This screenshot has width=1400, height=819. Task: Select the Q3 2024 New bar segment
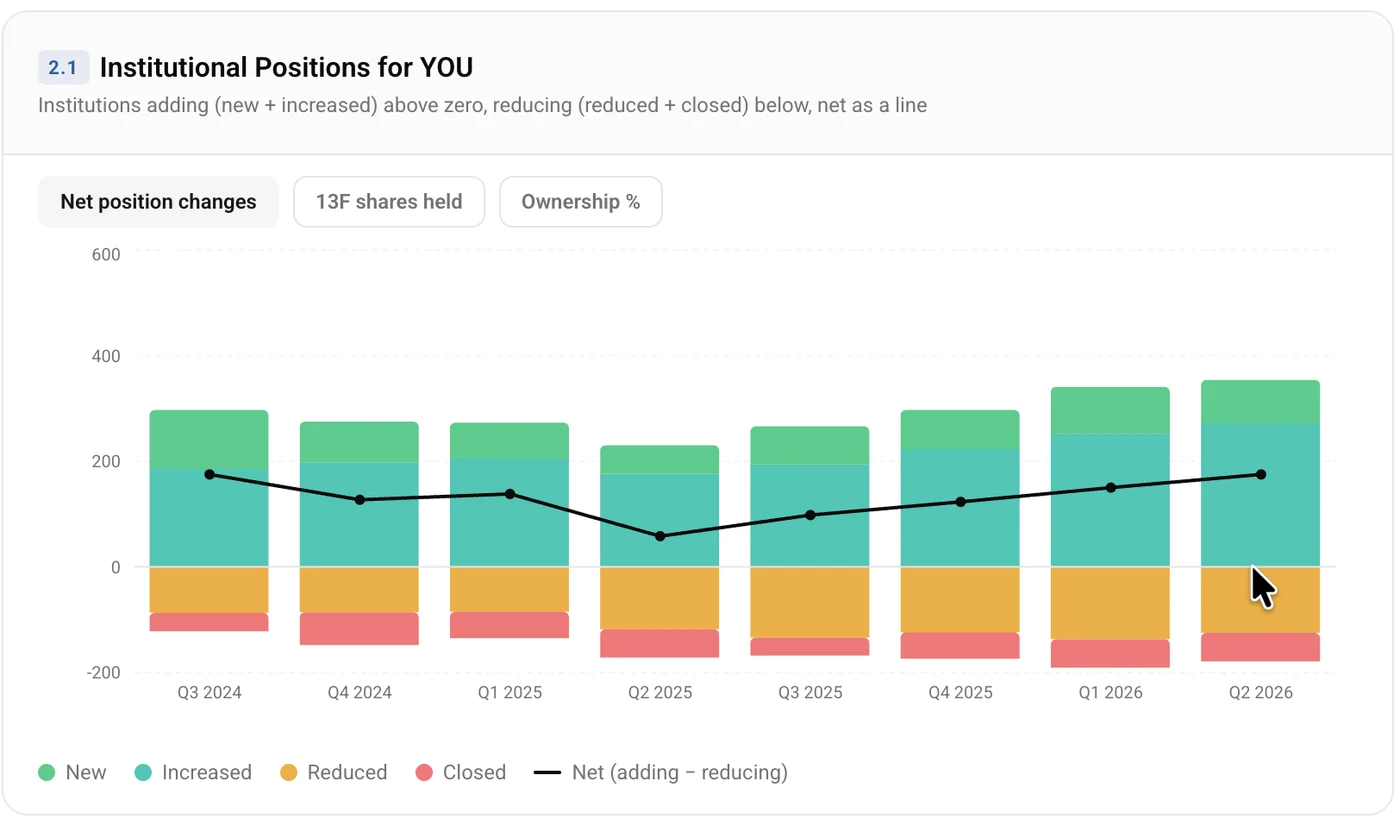point(209,439)
